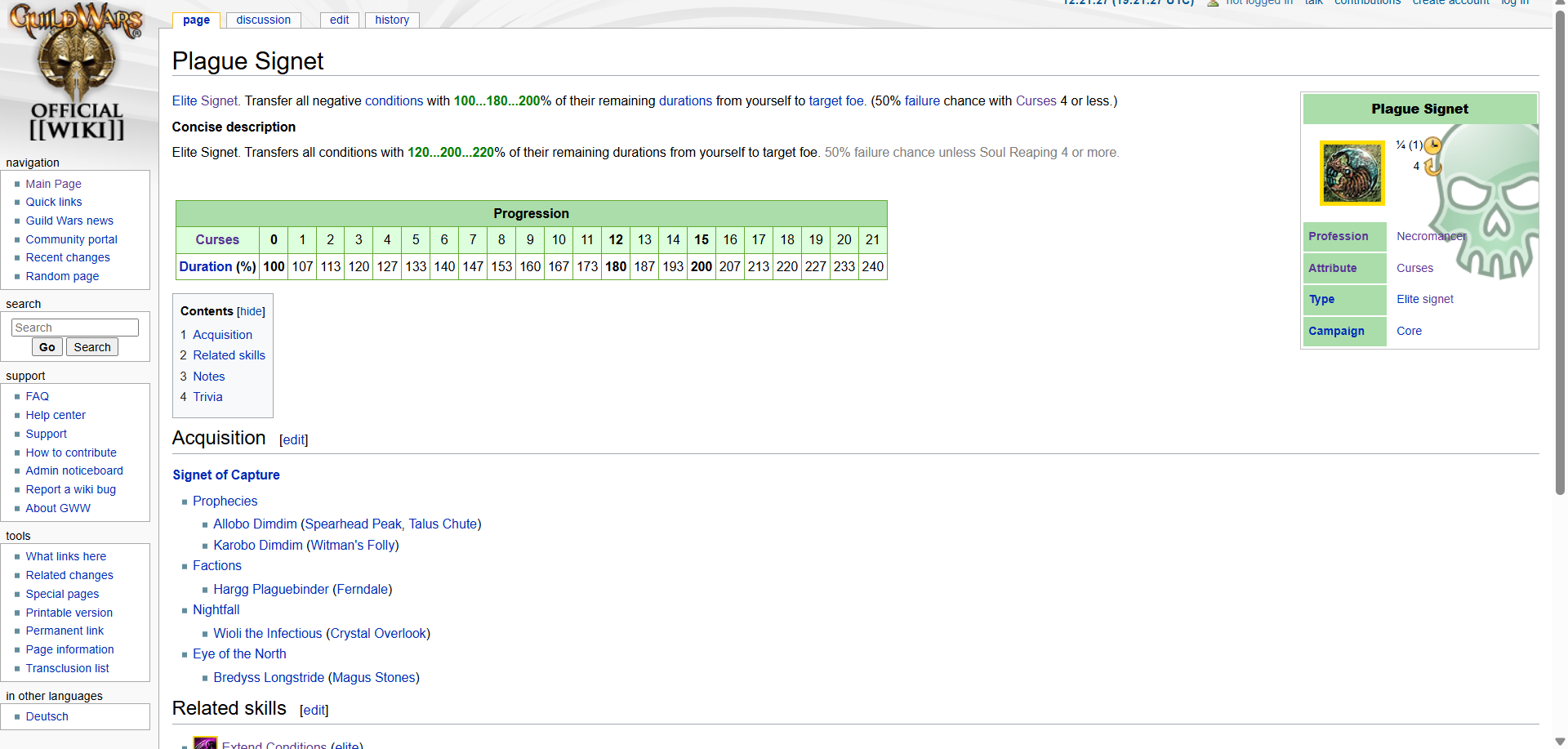The image size is (1568, 749).
Task: Hide the Contents table
Action: coord(251,311)
